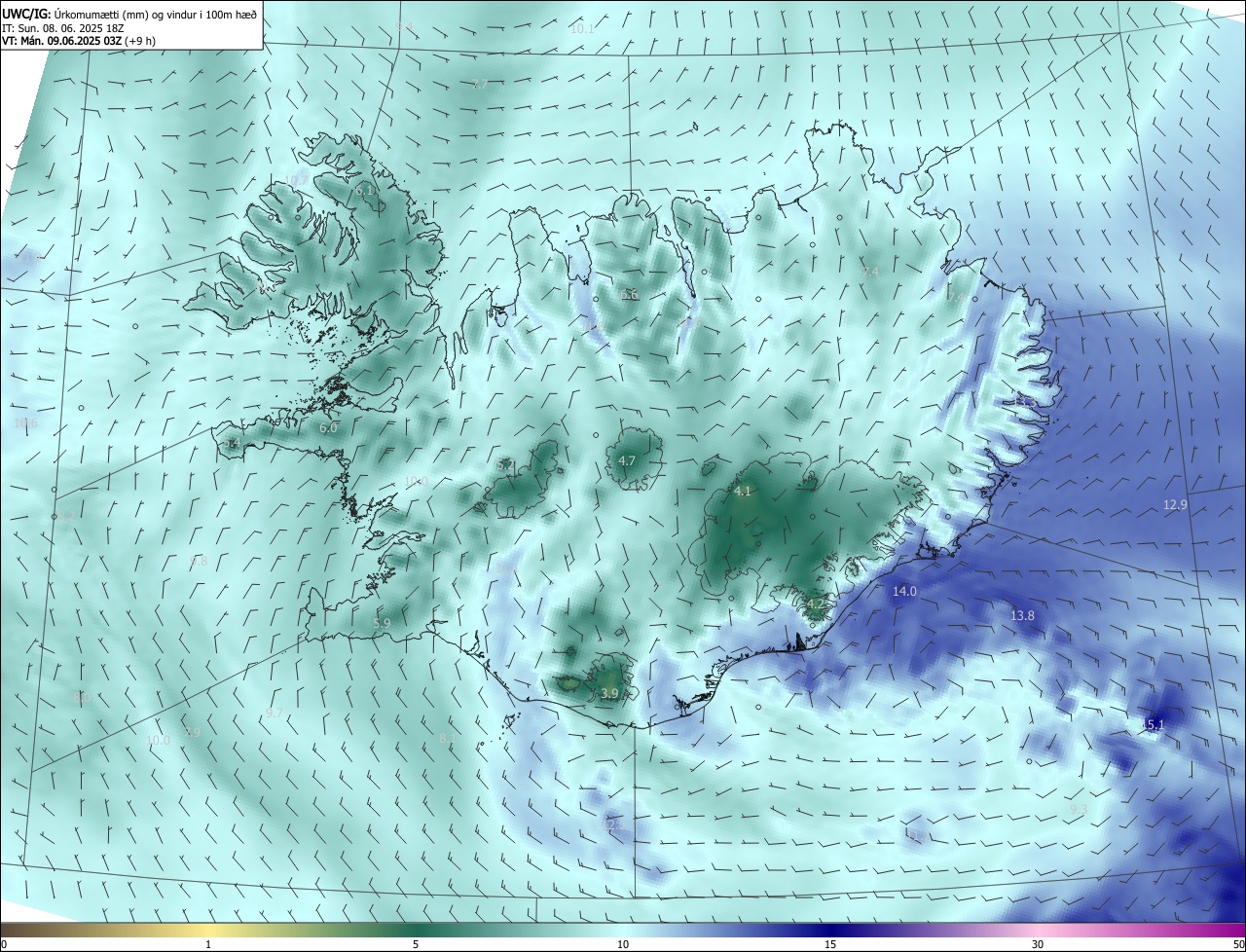1246x952 pixels.
Task: Click the 13.8 precipitation value
Action: point(1022,615)
